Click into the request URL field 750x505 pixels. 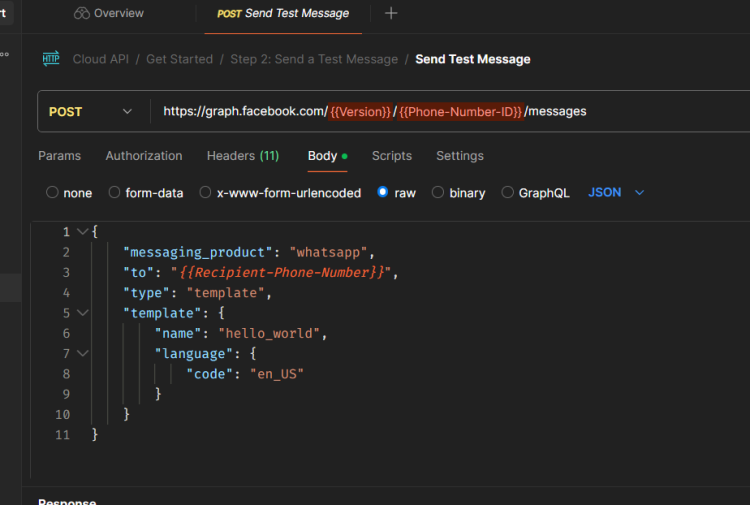pos(450,111)
